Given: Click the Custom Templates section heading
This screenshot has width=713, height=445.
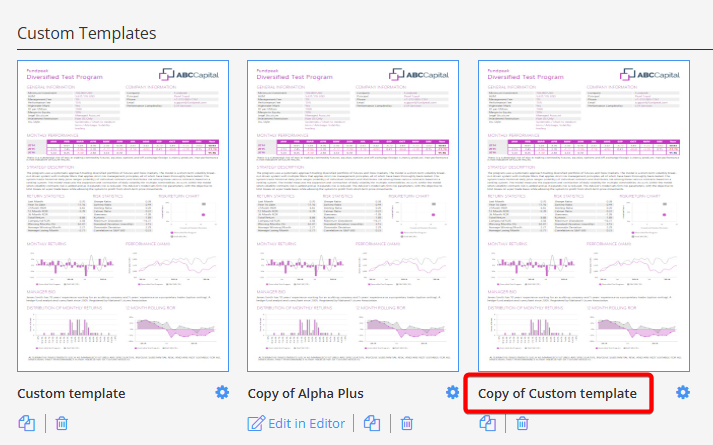Looking at the screenshot, I should 87,33.
